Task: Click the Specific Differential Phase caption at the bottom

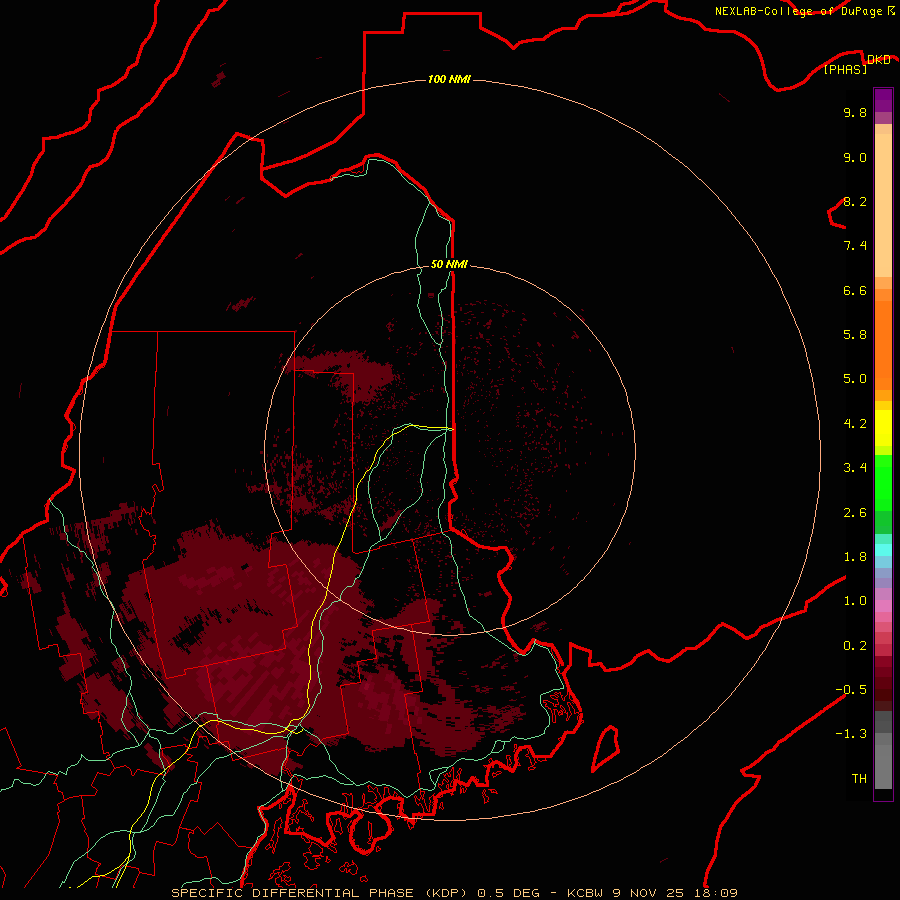Action: (x=454, y=893)
